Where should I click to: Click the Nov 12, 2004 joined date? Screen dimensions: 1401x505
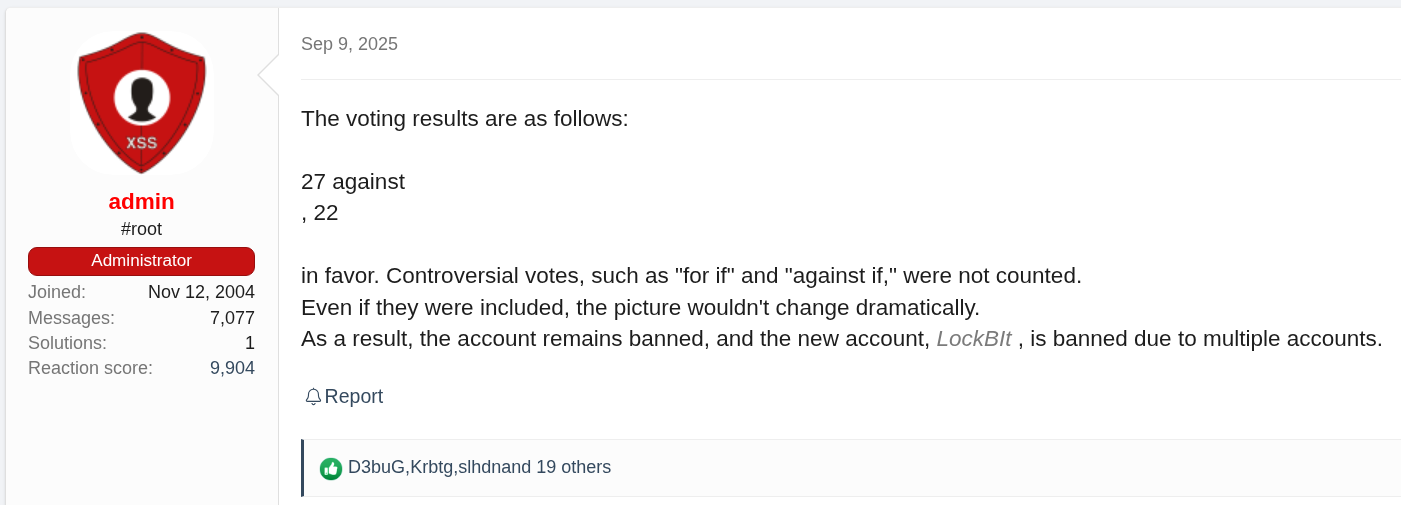tap(201, 292)
